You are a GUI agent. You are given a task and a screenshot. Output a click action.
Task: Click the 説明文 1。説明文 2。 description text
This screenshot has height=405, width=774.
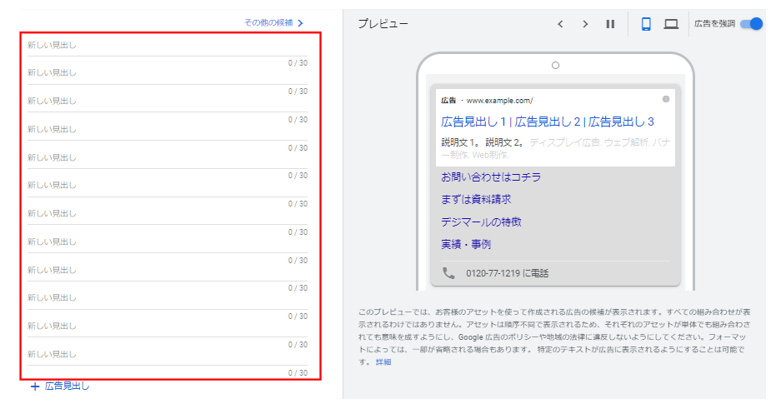pyautogui.click(x=483, y=143)
